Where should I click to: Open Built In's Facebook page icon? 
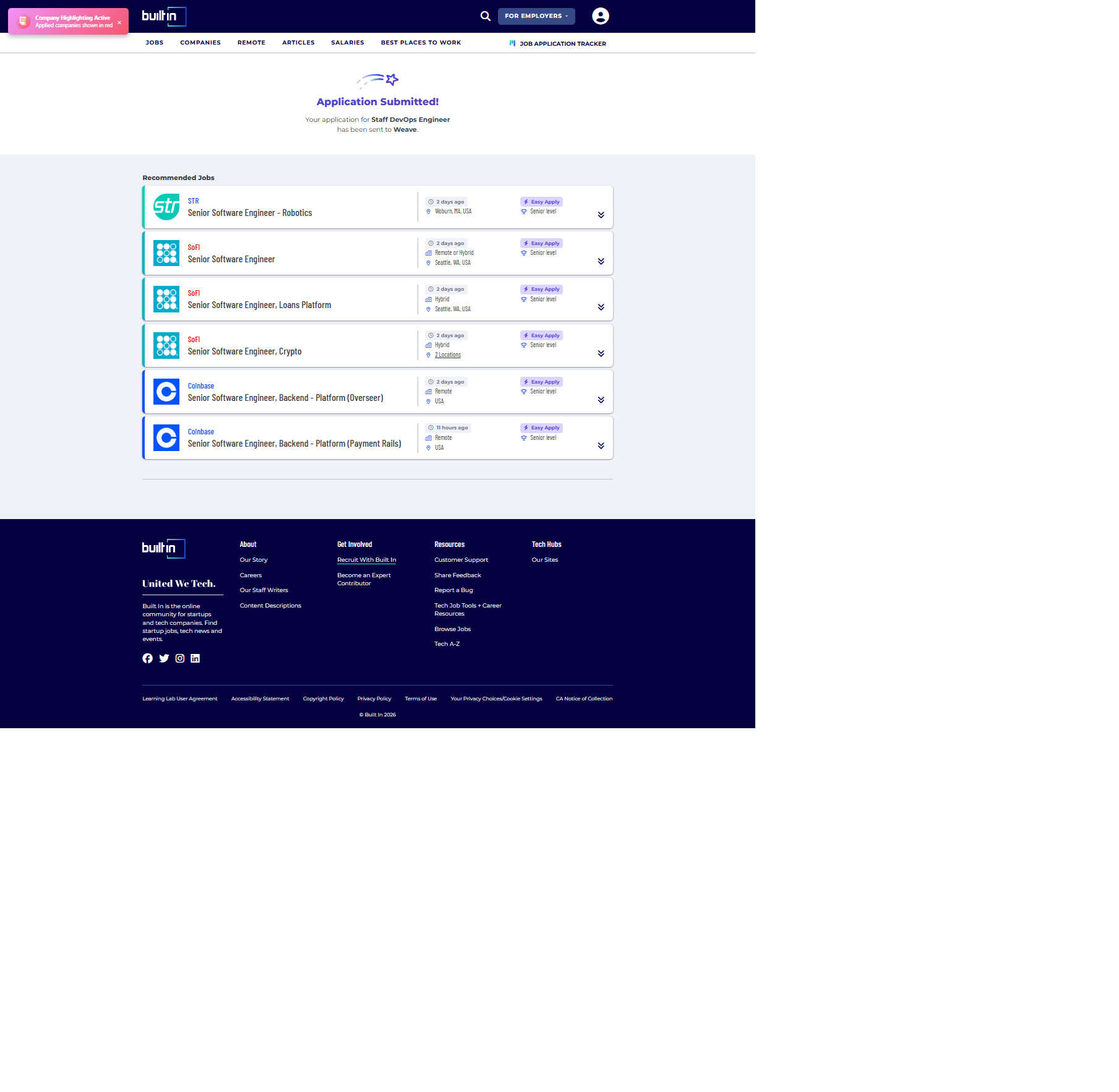[x=147, y=658]
